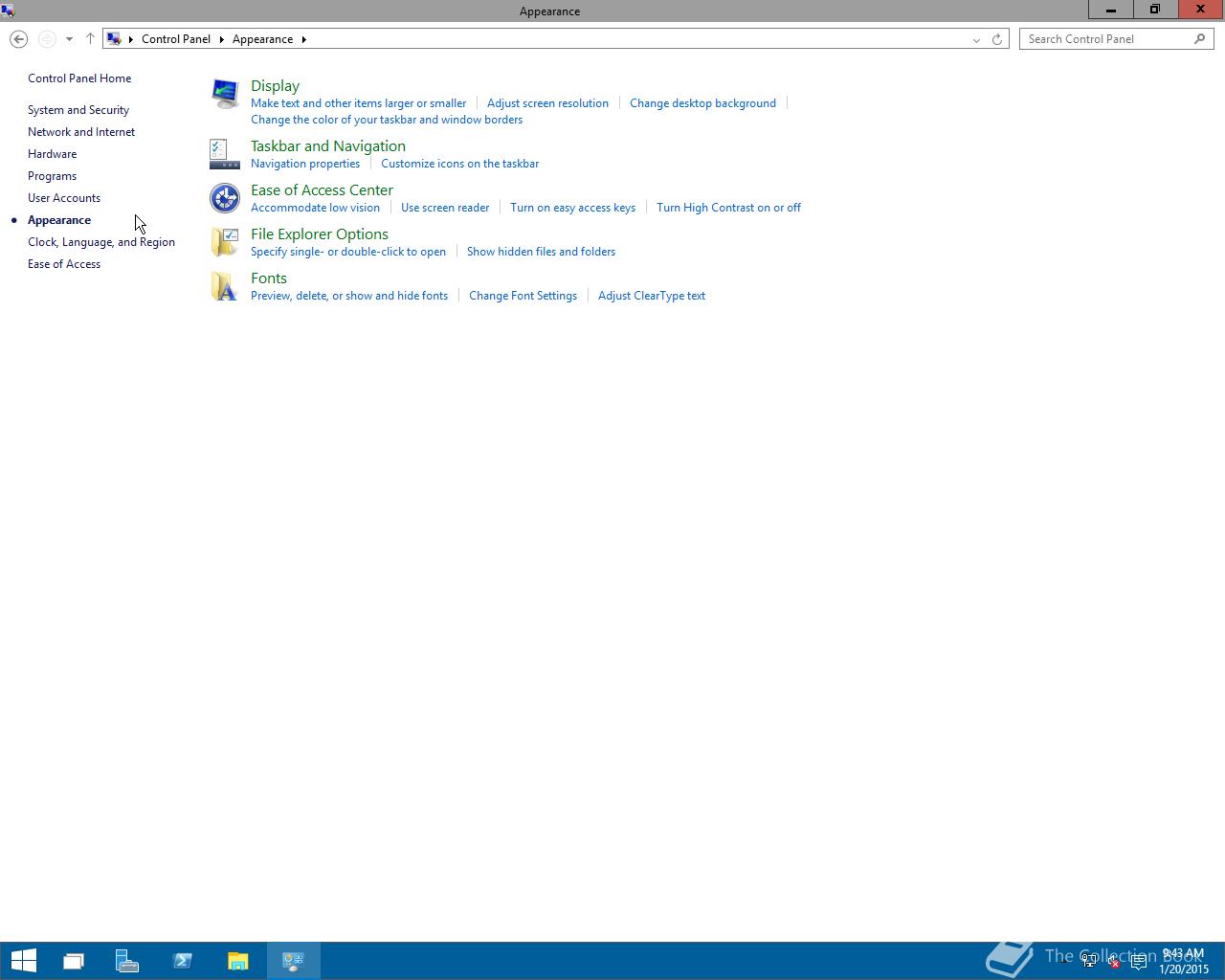Click the search magnifier icon
Screen dimensions: 1225x980
pos(1199,39)
